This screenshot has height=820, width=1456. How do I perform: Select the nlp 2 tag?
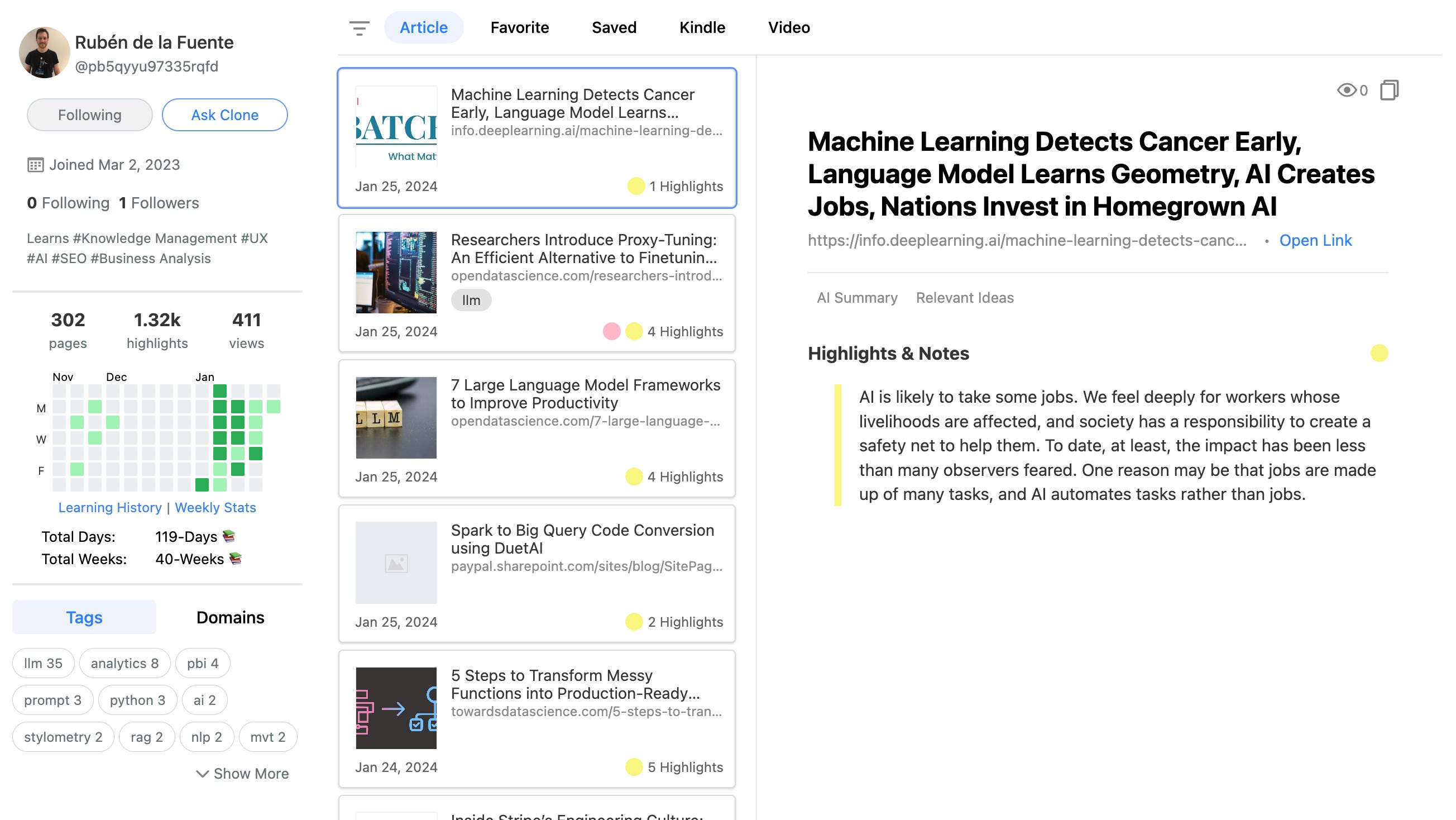pyautogui.click(x=207, y=737)
